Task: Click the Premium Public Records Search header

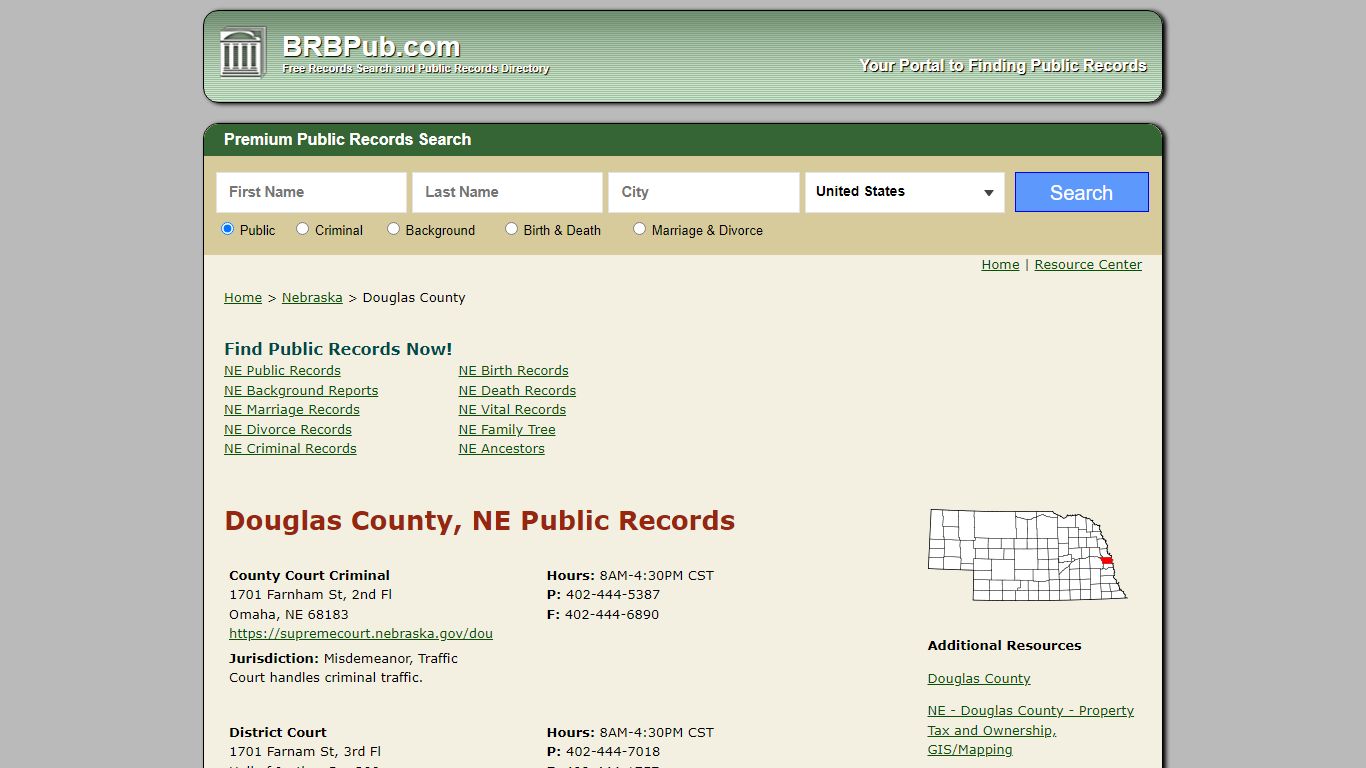Action: 347,140
